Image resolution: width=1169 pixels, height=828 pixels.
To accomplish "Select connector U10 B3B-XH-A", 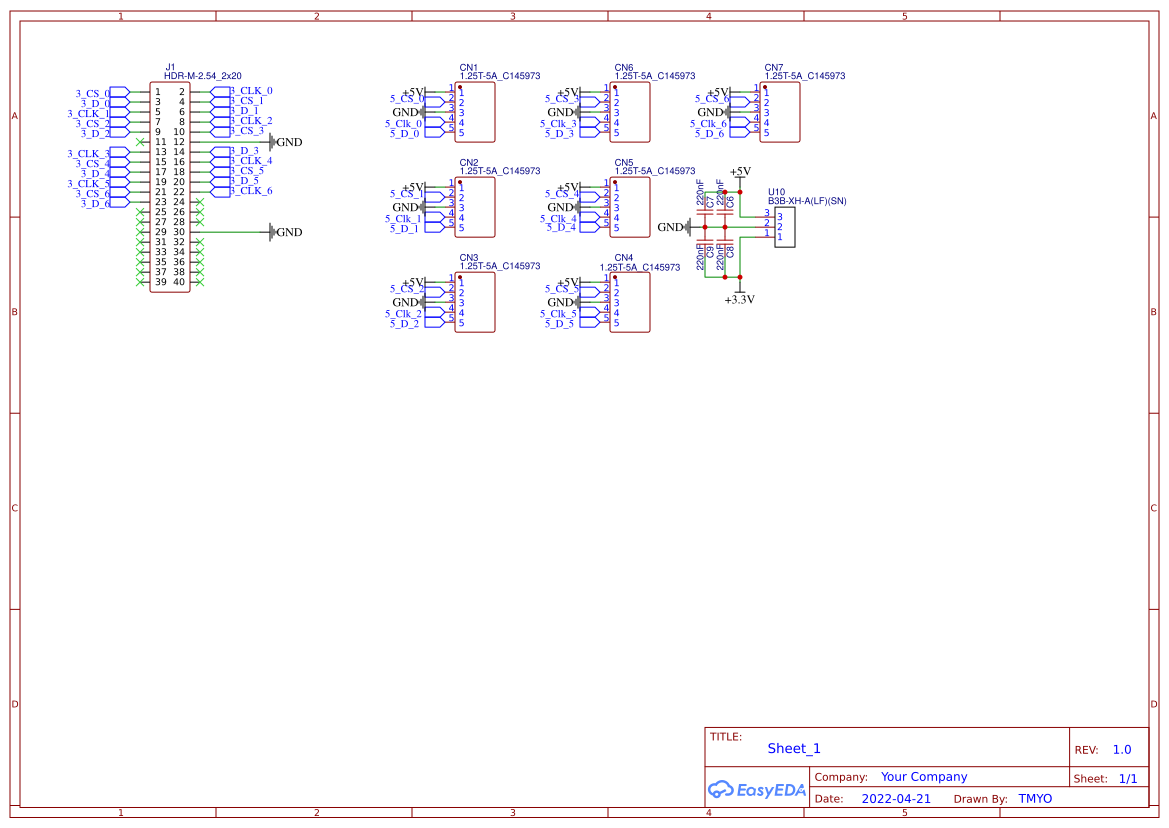I will point(786,227).
